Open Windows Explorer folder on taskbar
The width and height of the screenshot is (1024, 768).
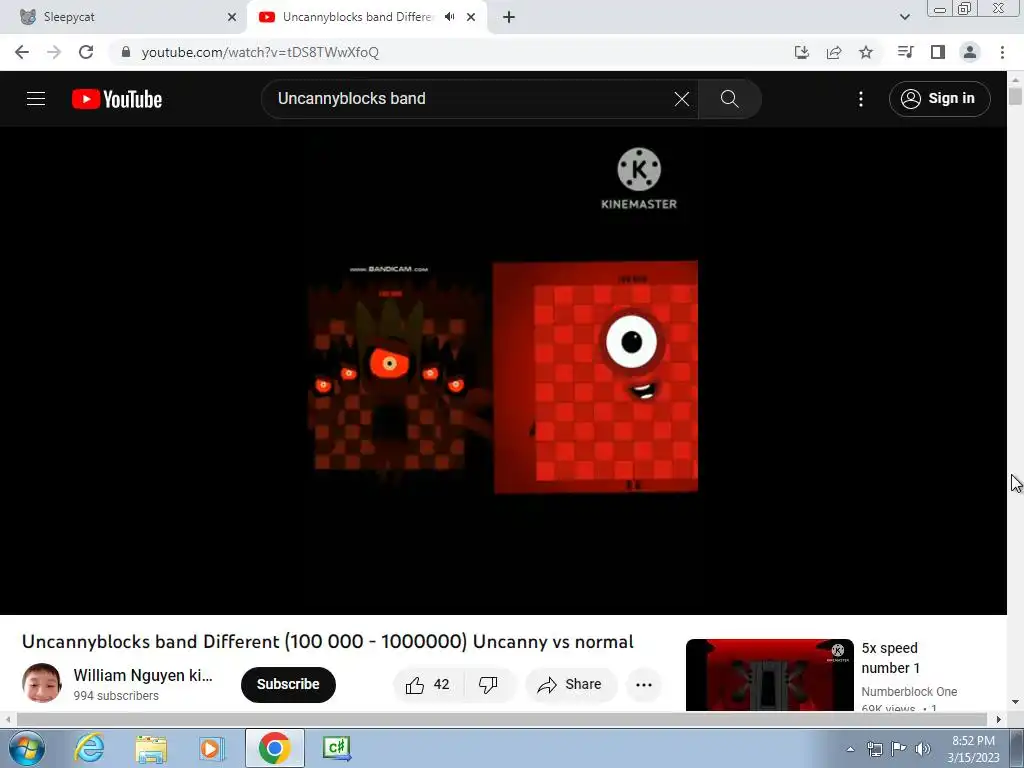[x=151, y=748]
